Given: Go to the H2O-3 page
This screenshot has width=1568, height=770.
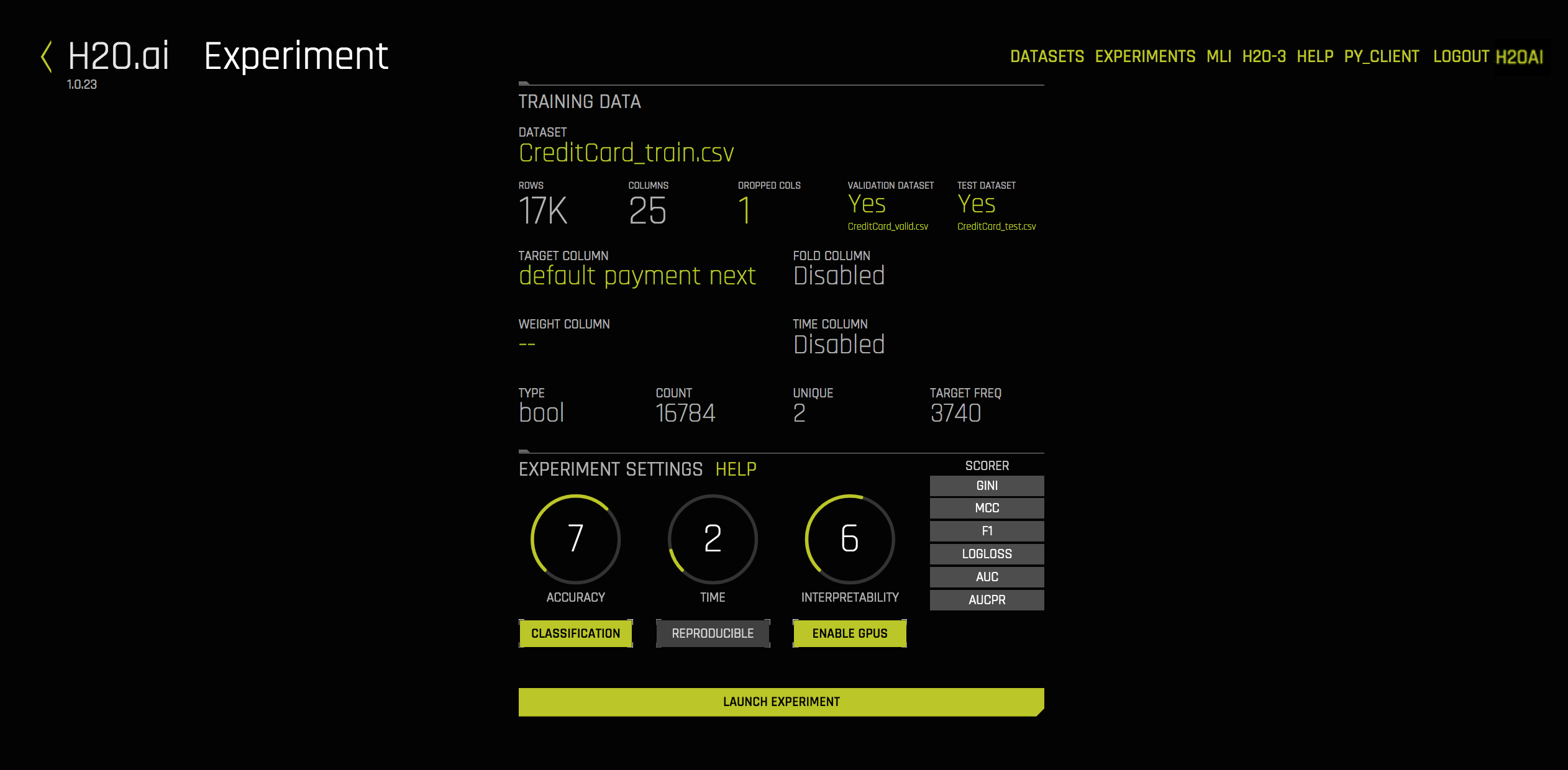Looking at the screenshot, I should click(x=1264, y=57).
